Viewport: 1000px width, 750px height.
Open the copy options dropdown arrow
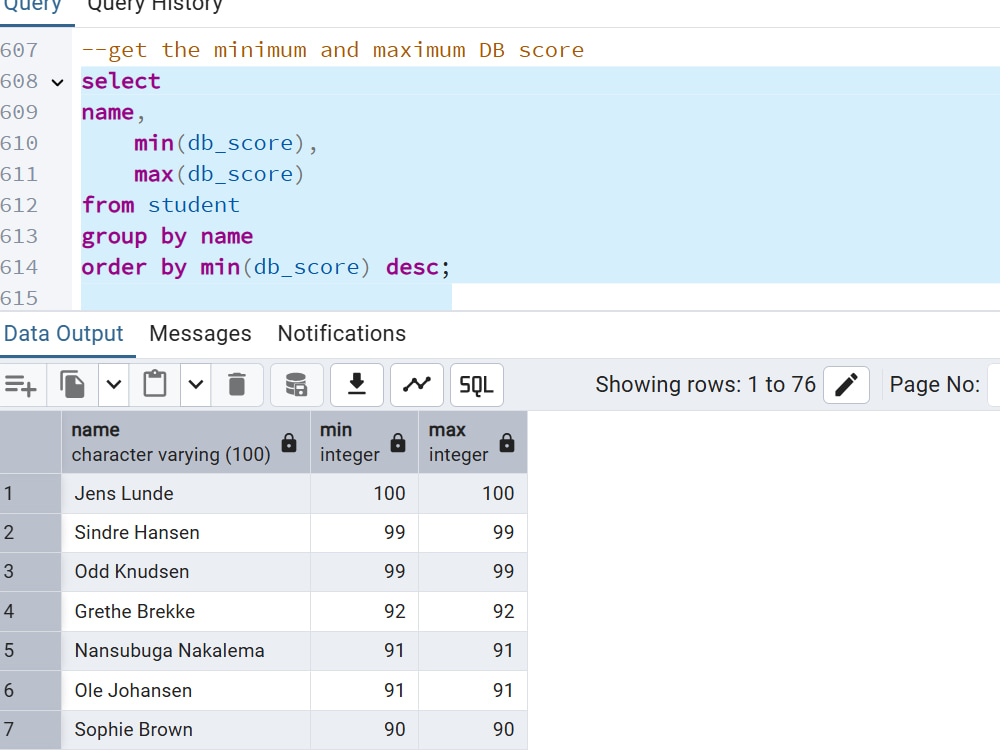[114, 385]
